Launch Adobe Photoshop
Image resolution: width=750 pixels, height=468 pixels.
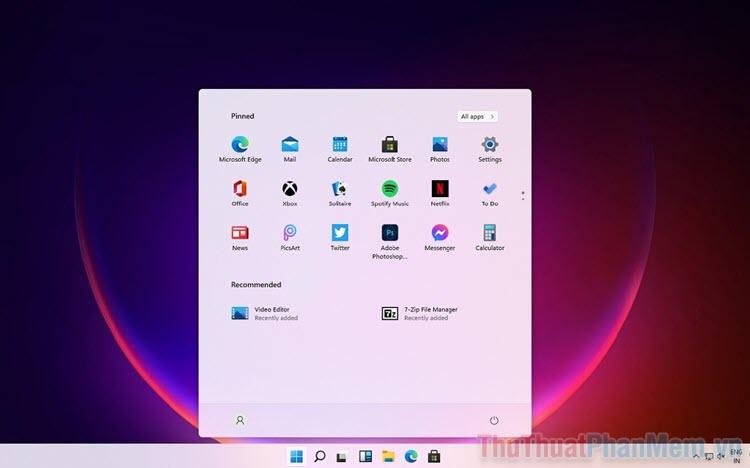390,242
